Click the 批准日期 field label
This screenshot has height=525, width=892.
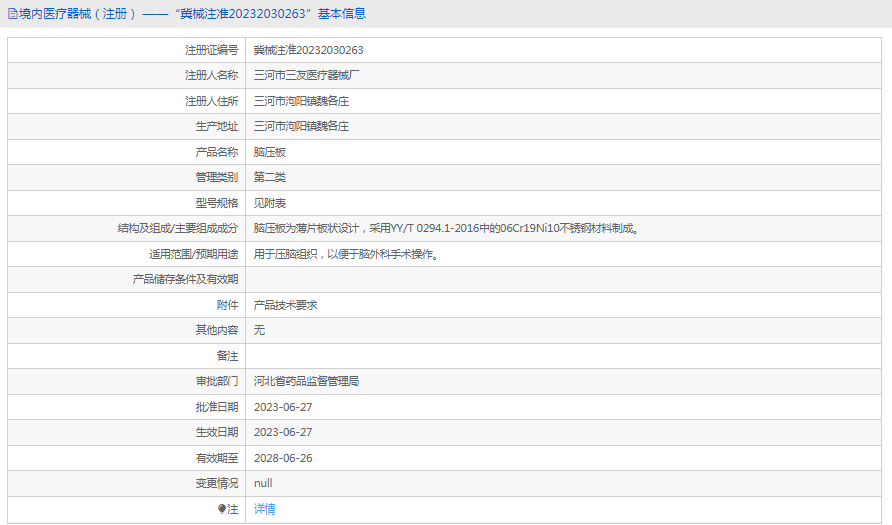(217, 407)
